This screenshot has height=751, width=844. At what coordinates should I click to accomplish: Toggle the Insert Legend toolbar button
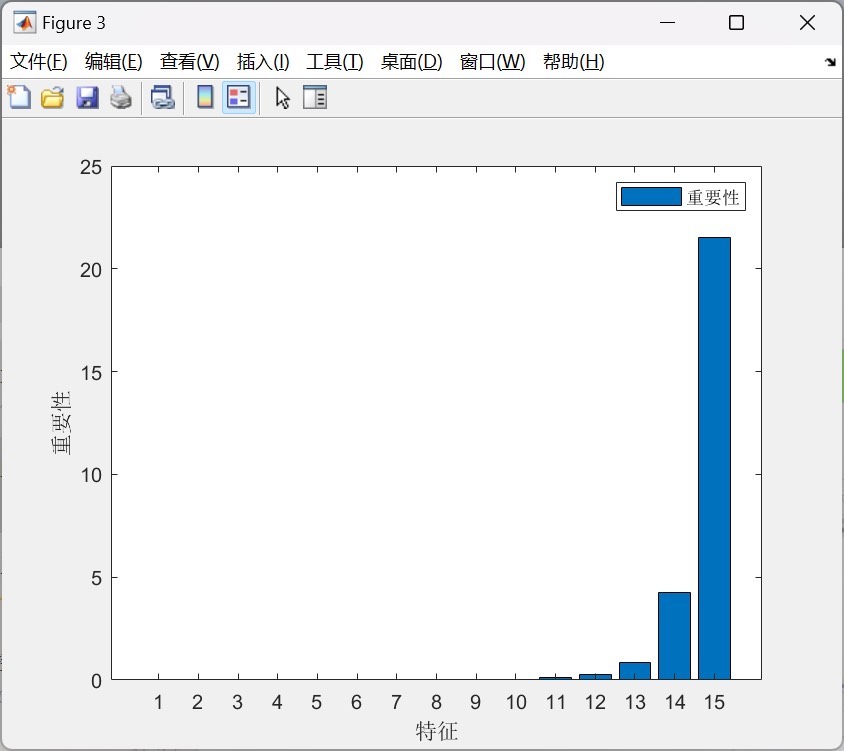pos(238,97)
